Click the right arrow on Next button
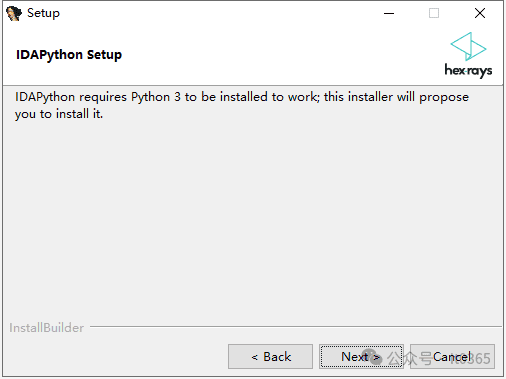Screen dimensions: 506x379 coord(377,358)
